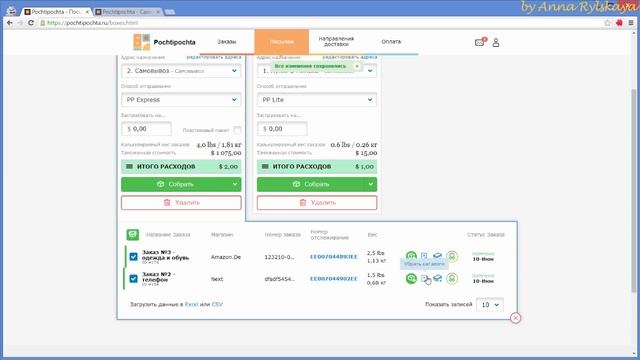Click the award ribbon icon for Заказ №3
This screenshot has width=640, height=360.
451,256
